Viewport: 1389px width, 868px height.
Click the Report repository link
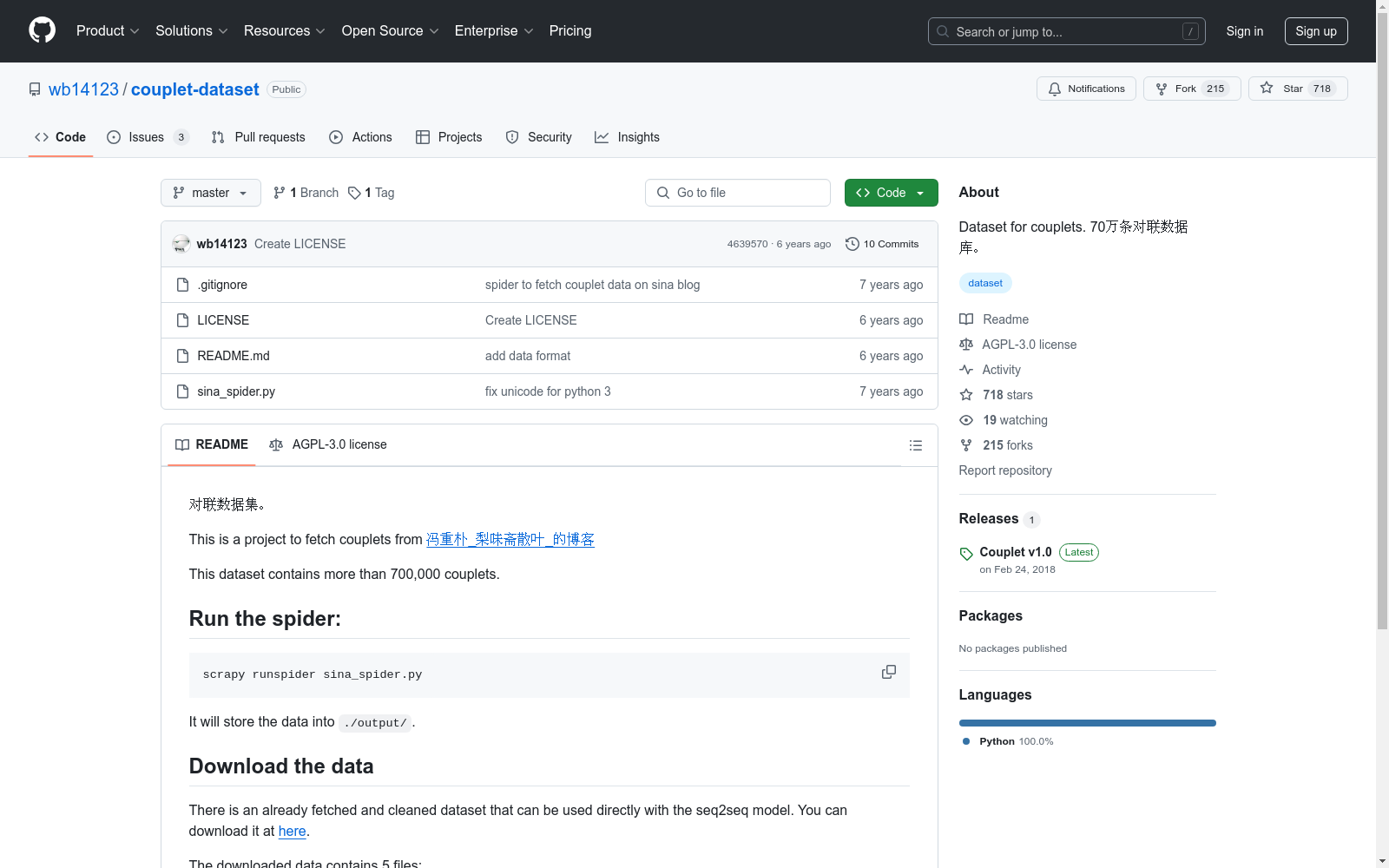[1005, 470]
